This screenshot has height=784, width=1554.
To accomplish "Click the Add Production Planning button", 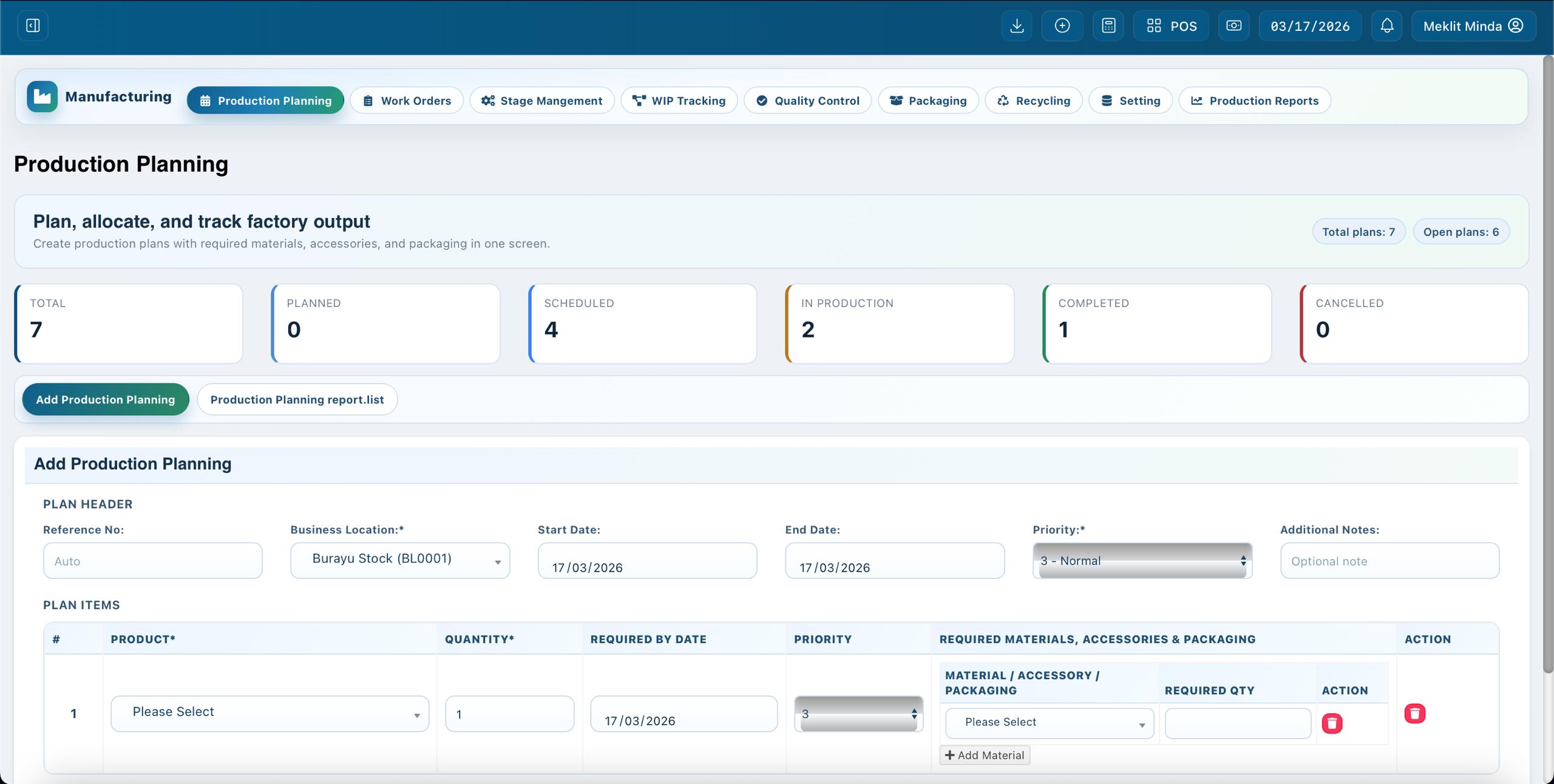I will coord(105,399).
